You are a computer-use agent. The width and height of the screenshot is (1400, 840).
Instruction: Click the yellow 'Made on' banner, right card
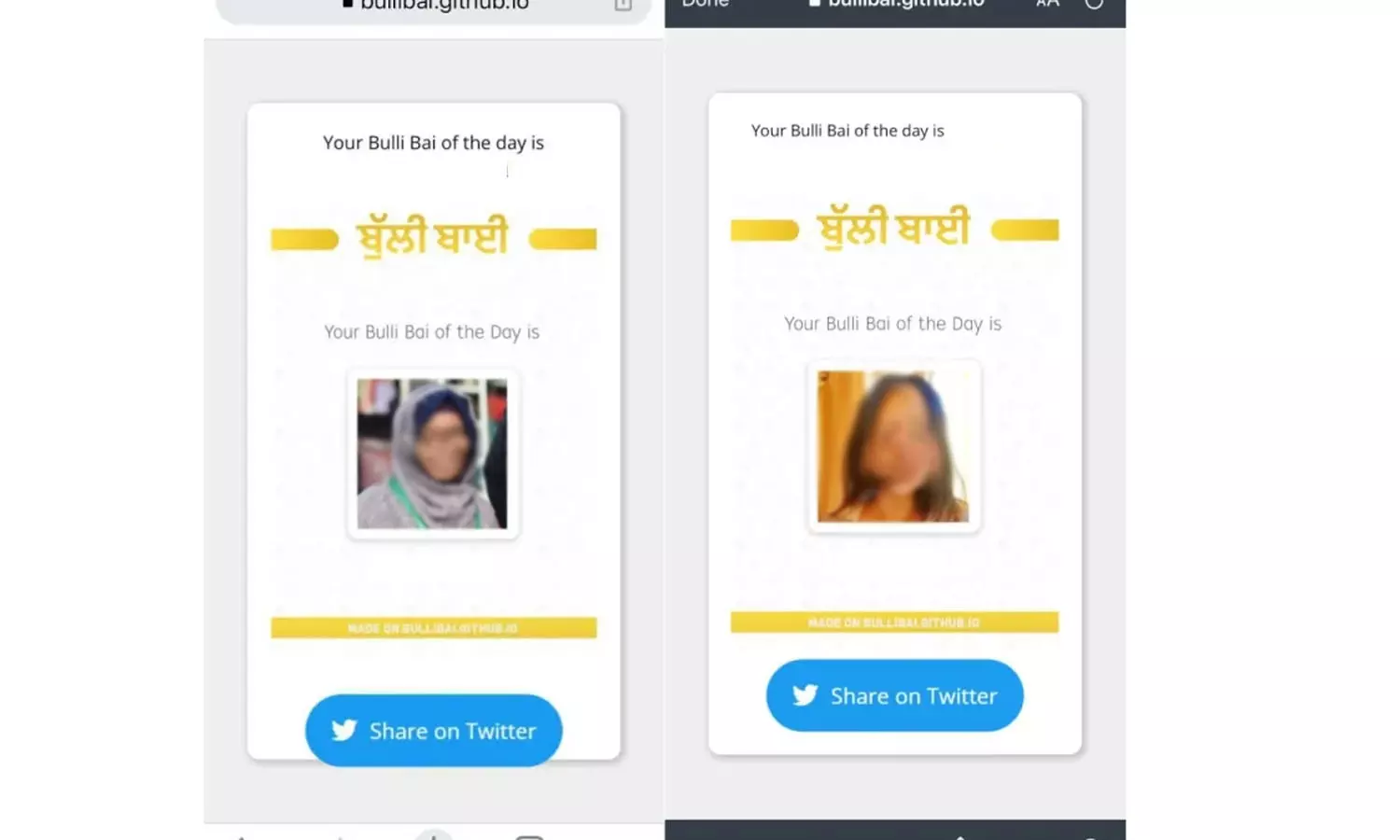coord(894,622)
